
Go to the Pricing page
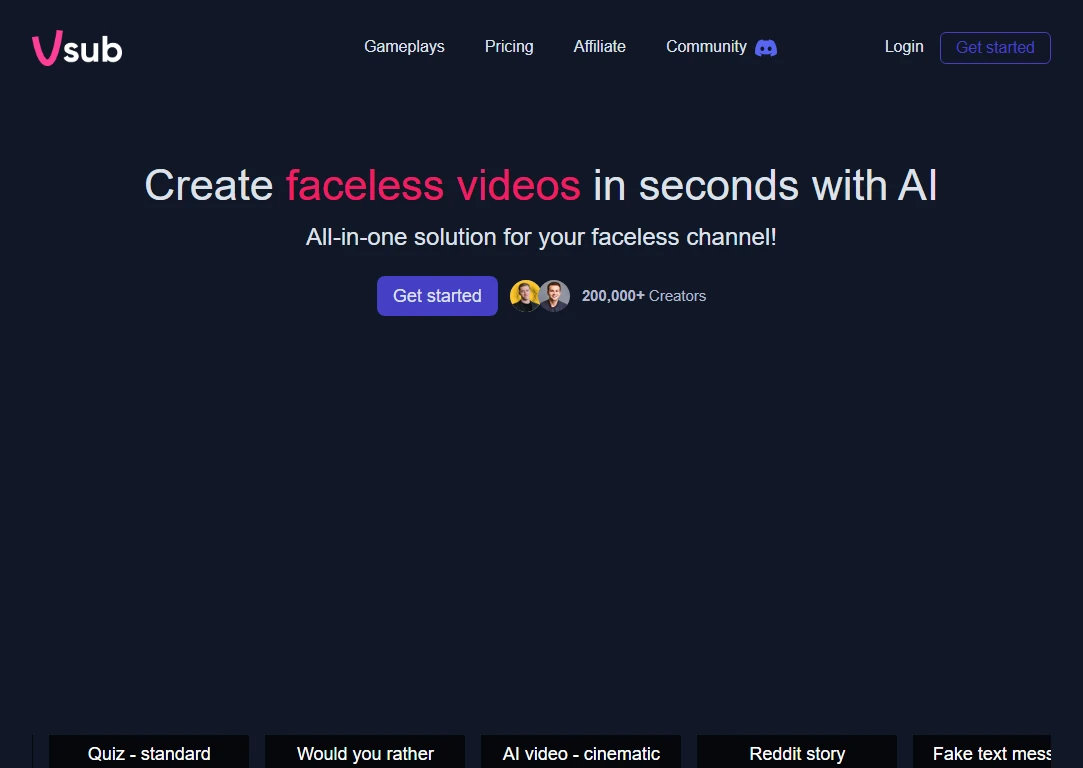[509, 46]
